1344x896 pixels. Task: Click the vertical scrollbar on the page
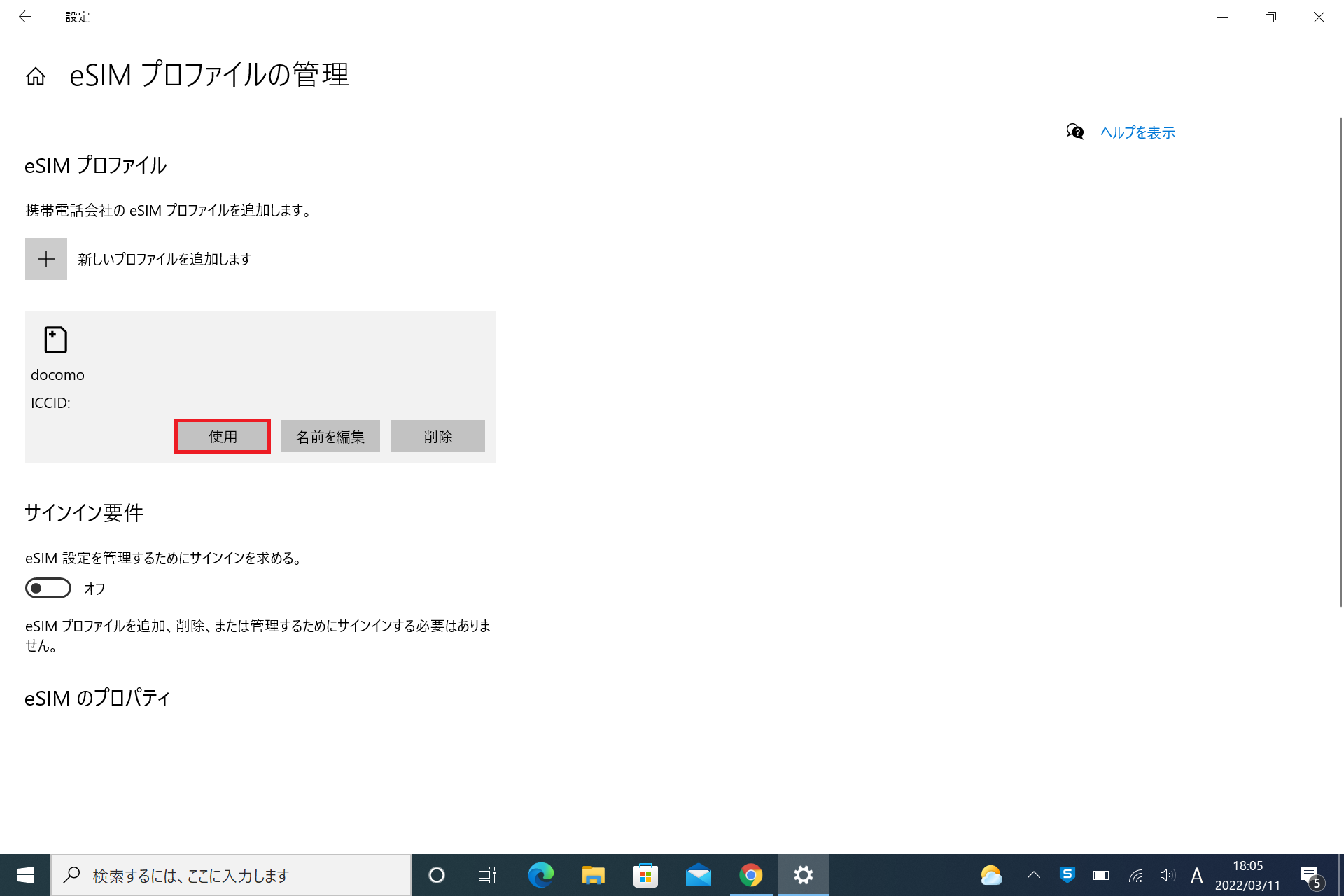pyautogui.click(x=1340, y=361)
